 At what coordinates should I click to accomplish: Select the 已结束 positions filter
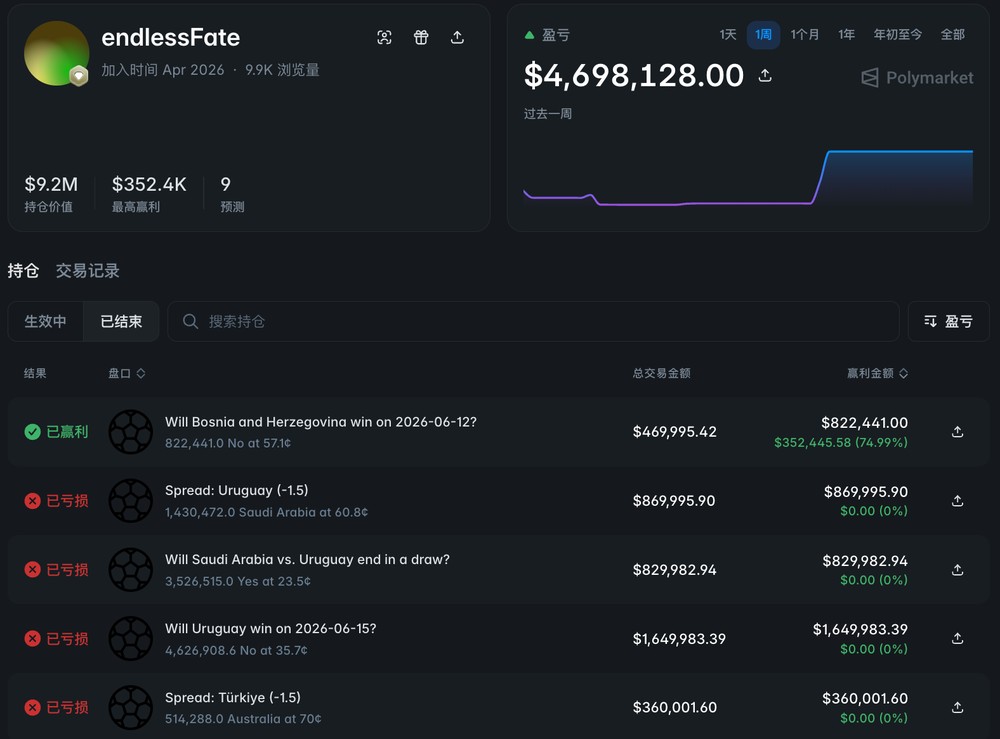coord(121,321)
